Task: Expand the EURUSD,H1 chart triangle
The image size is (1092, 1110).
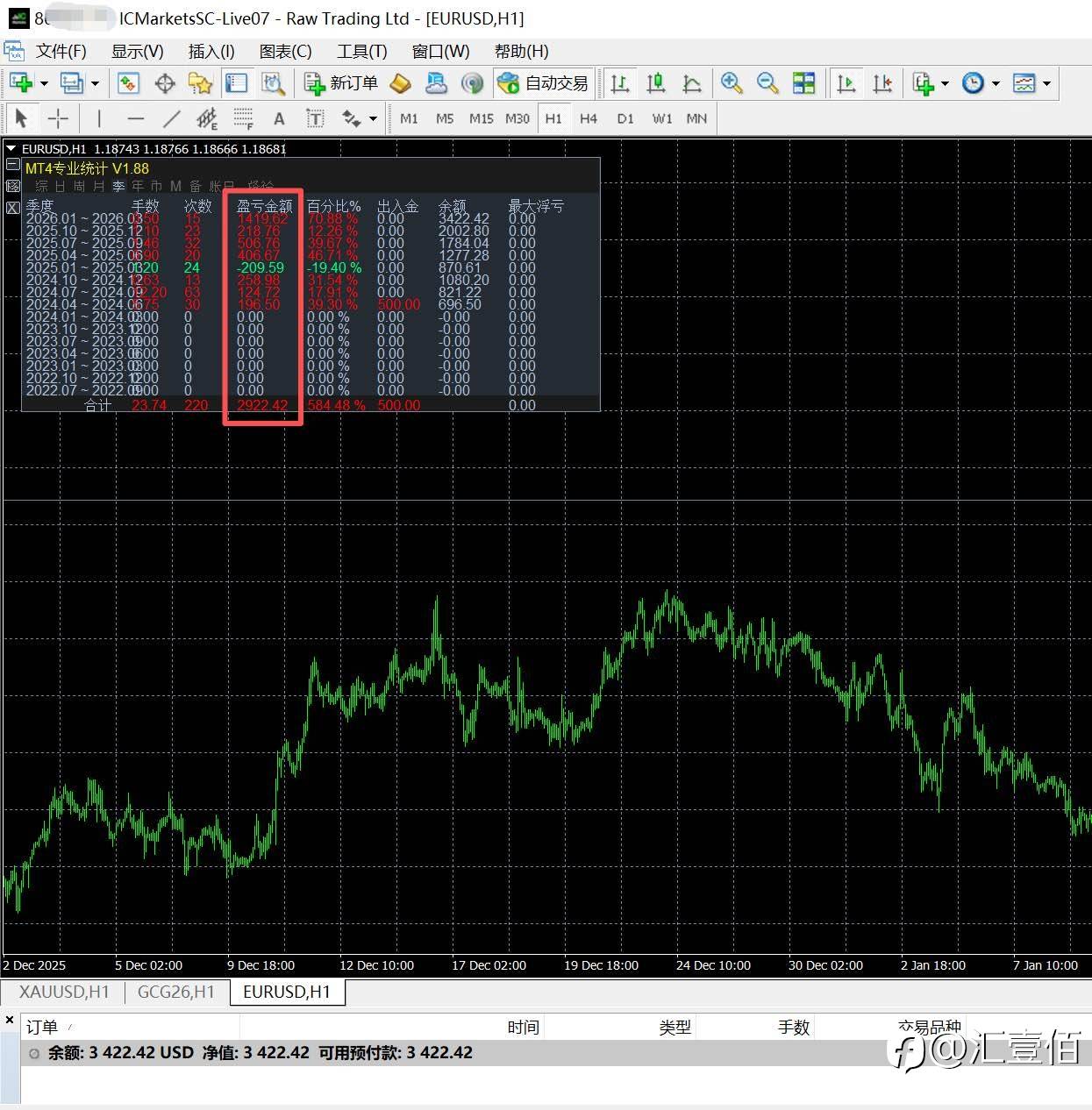Action: click(x=11, y=149)
